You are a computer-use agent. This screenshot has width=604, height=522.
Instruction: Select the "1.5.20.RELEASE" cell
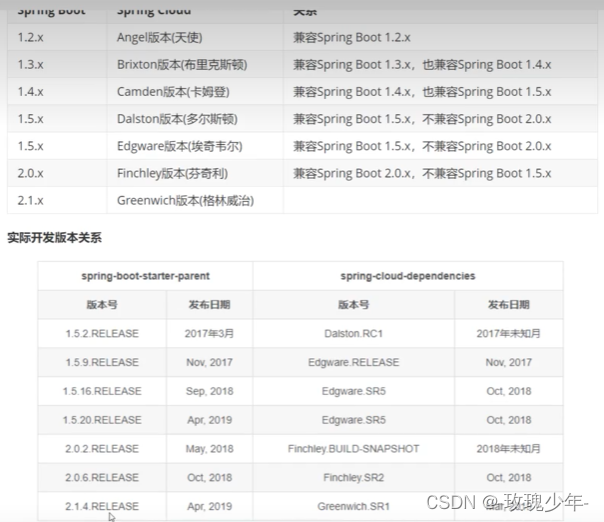pos(102,420)
